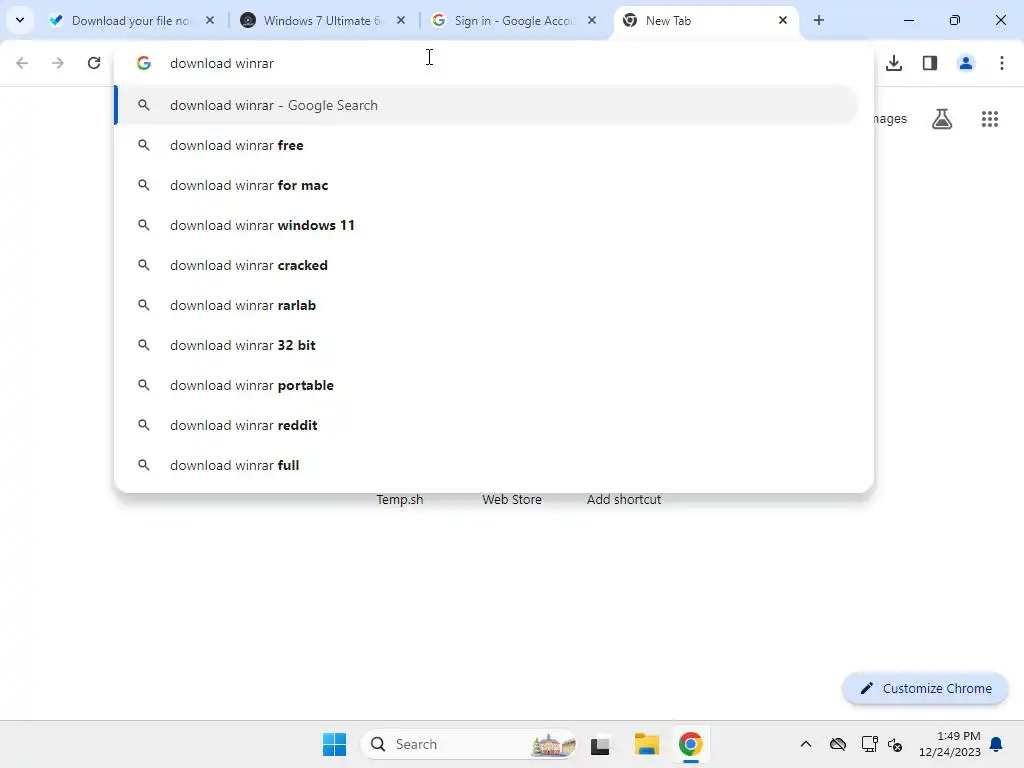This screenshot has height=768, width=1024.
Task: Open the Chrome three-dot menu
Action: (1001, 63)
